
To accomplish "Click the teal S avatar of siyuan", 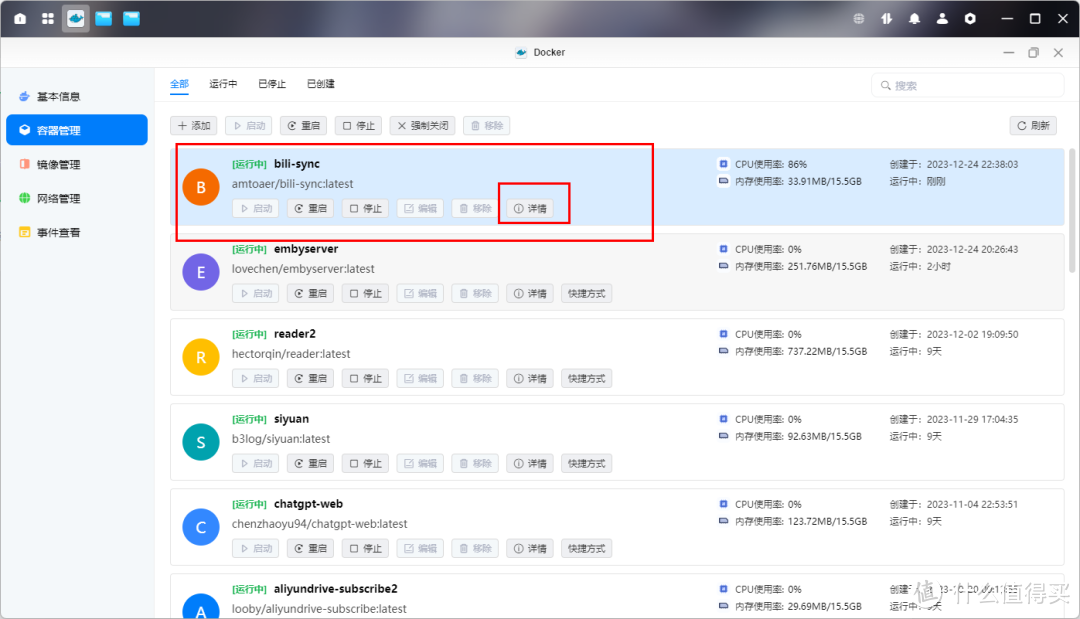I will [200, 442].
